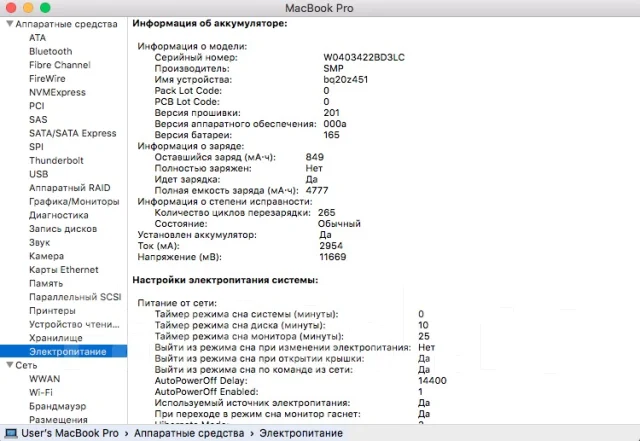Image resolution: width=640 pixels, height=441 pixels.
Task: Open Аппаратный RAID section
Action: click(70, 188)
